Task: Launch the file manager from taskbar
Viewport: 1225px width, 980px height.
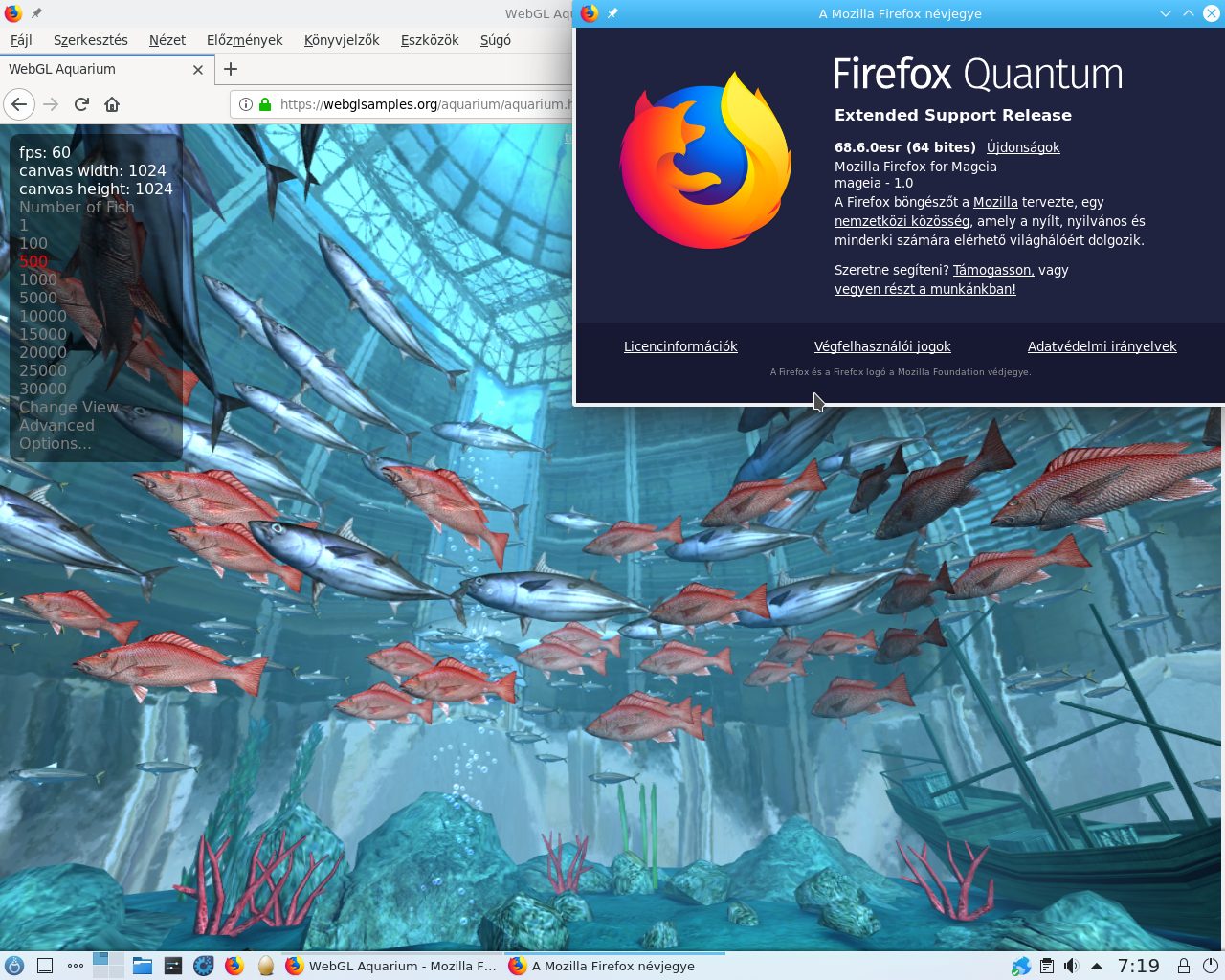Action: [143, 966]
